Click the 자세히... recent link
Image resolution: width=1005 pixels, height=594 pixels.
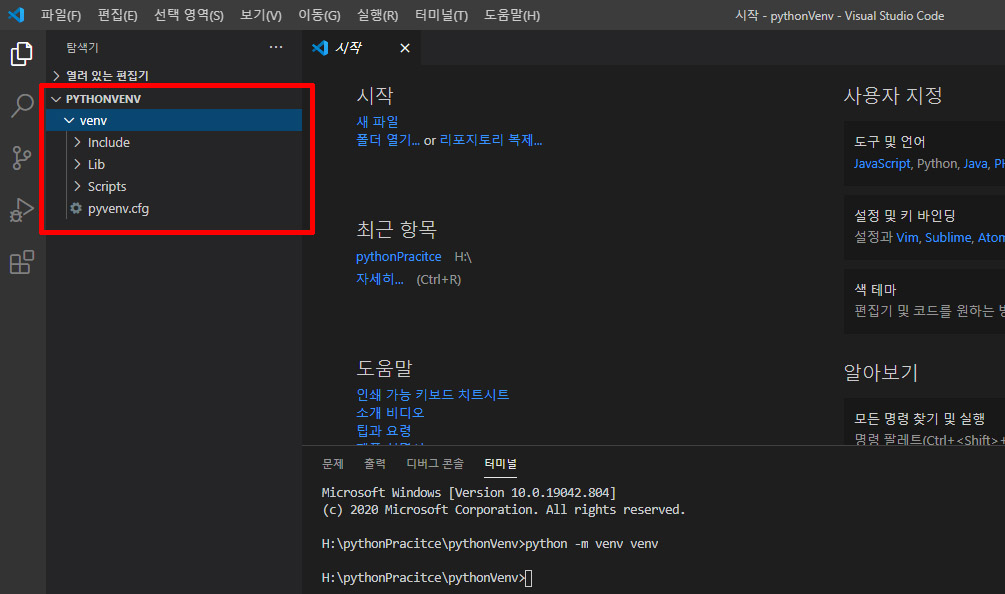pos(379,279)
